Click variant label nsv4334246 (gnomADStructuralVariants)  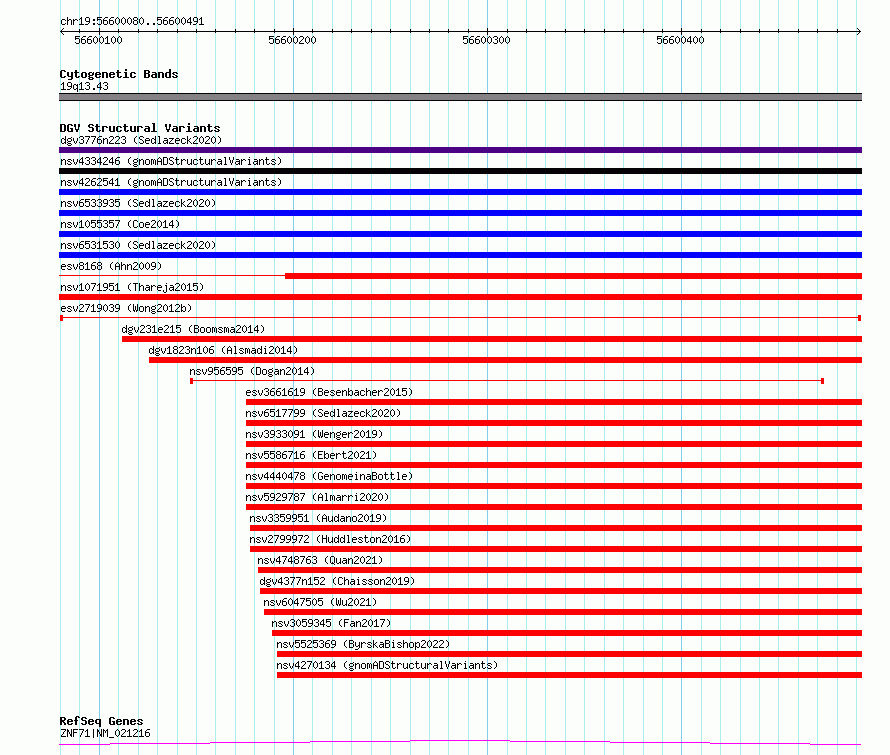[x=171, y=161]
